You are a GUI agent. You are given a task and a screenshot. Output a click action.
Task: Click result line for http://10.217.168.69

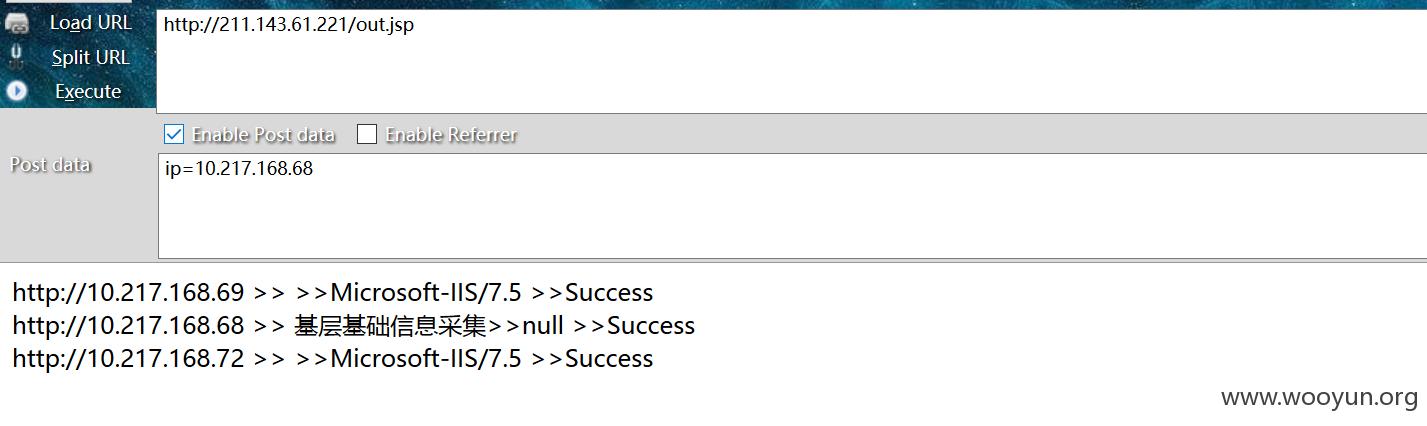333,293
